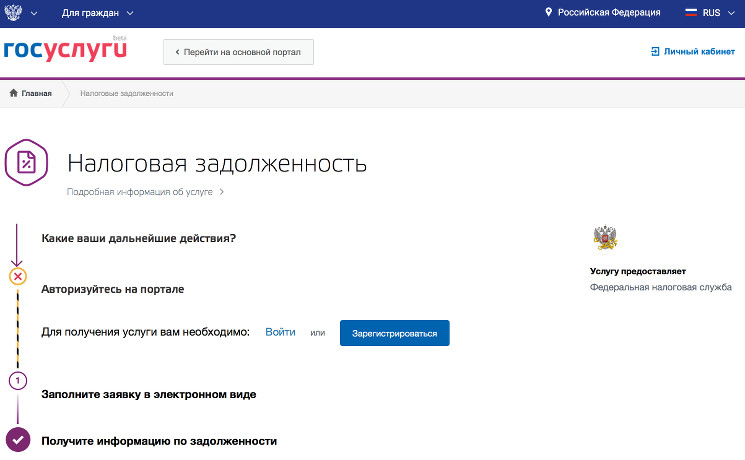This screenshot has height=460, width=745.
Task: Click the Federal Tax Service emblem
Action: tap(605, 238)
